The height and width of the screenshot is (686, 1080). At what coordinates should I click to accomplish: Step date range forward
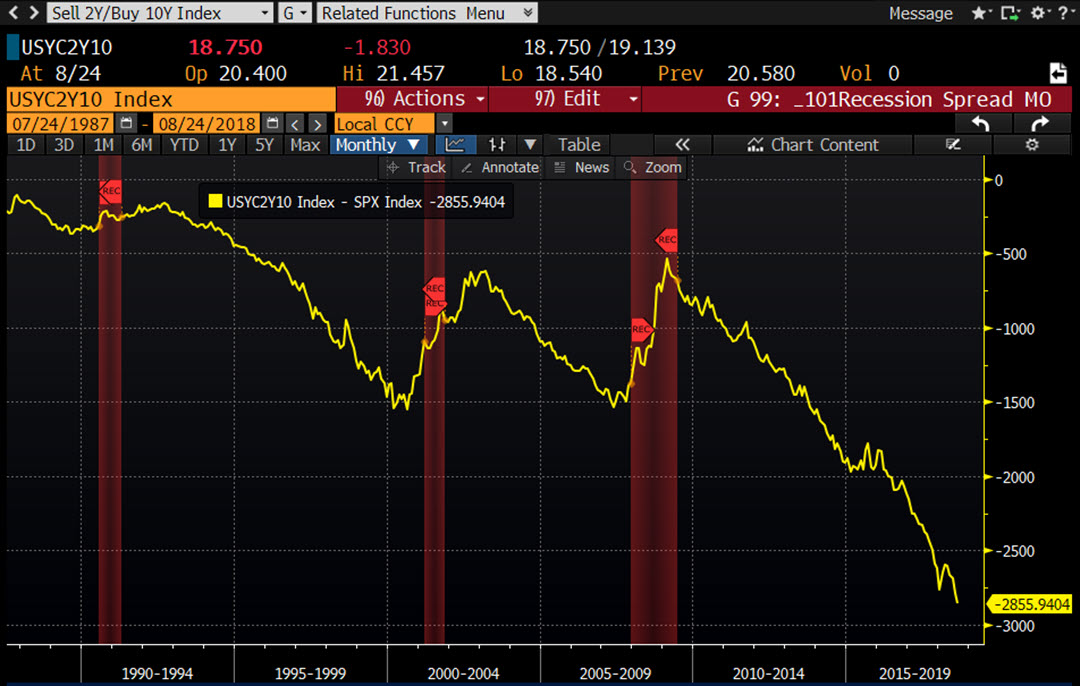click(317, 124)
